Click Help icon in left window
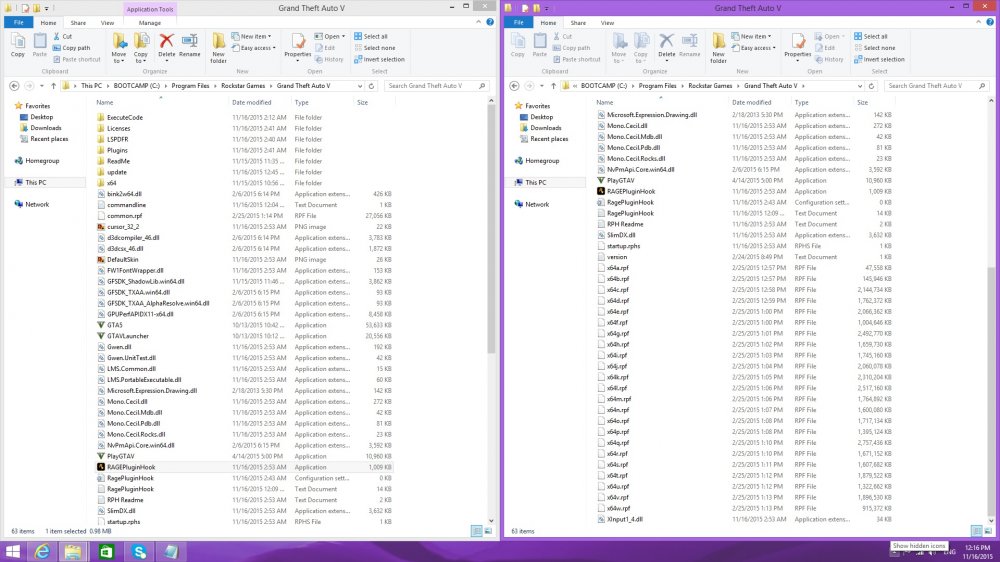Viewport: 1000px width, 562px height. coord(490,22)
